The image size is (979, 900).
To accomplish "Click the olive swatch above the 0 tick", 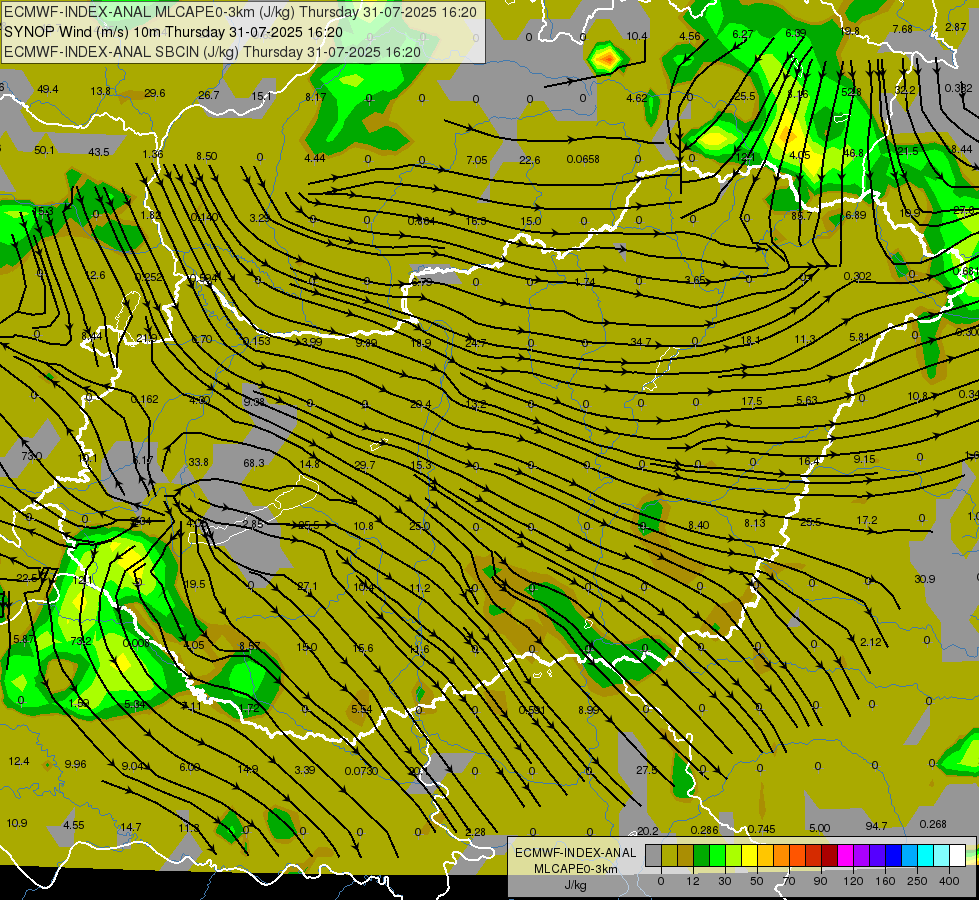I will tap(669, 855).
